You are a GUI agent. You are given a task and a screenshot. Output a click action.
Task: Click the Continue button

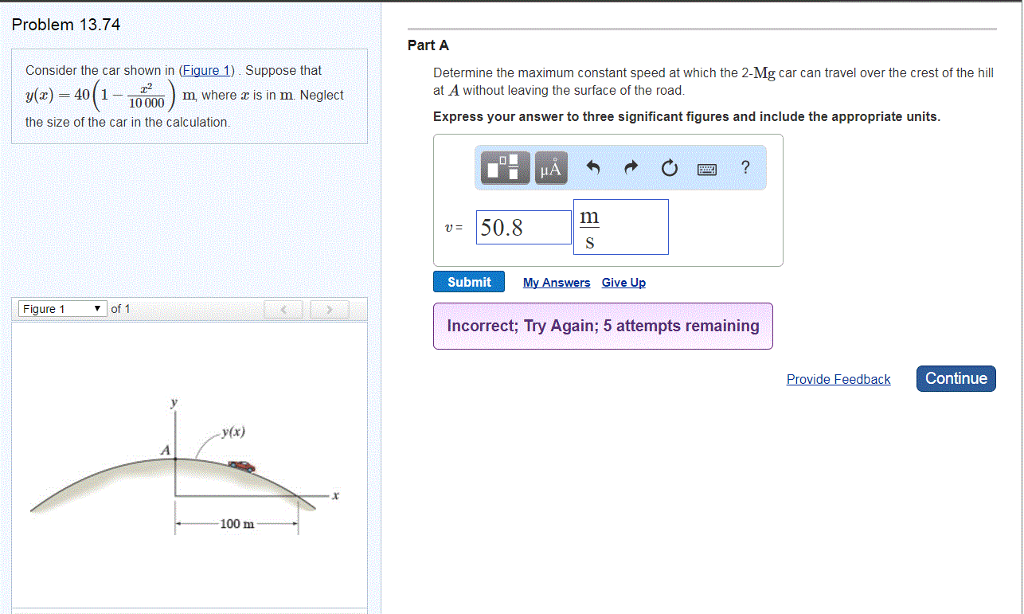pyautogui.click(x=956, y=378)
